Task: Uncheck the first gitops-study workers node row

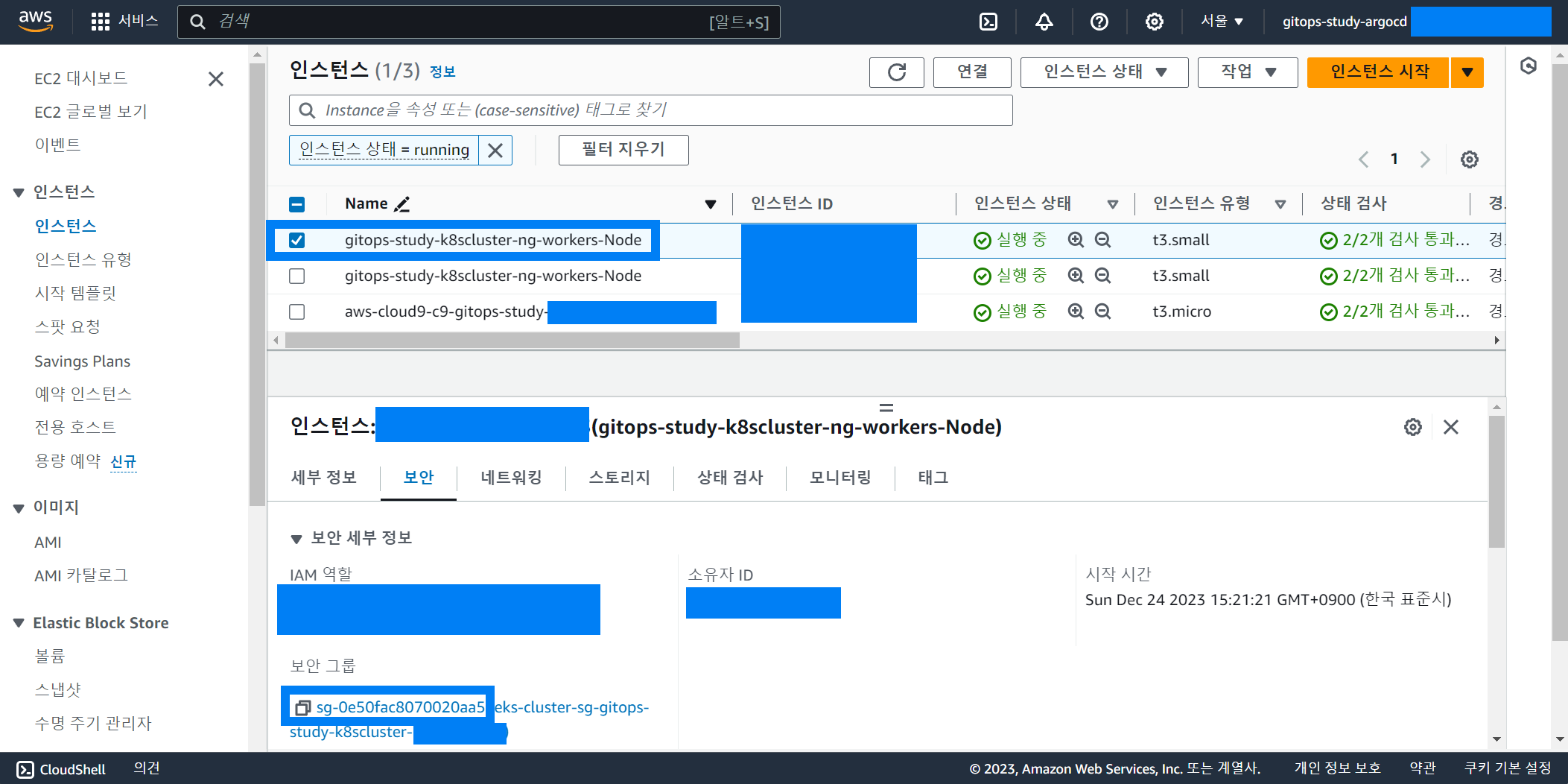Action: [296, 240]
